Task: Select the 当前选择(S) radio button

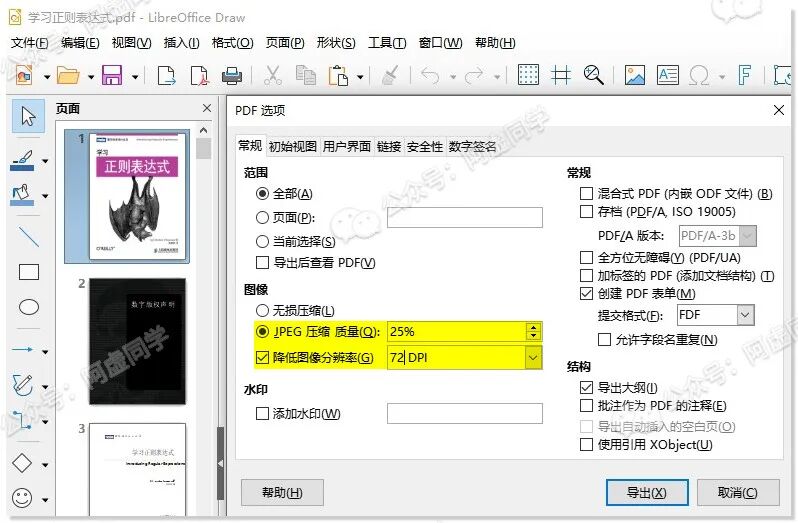Action: coord(262,241)
